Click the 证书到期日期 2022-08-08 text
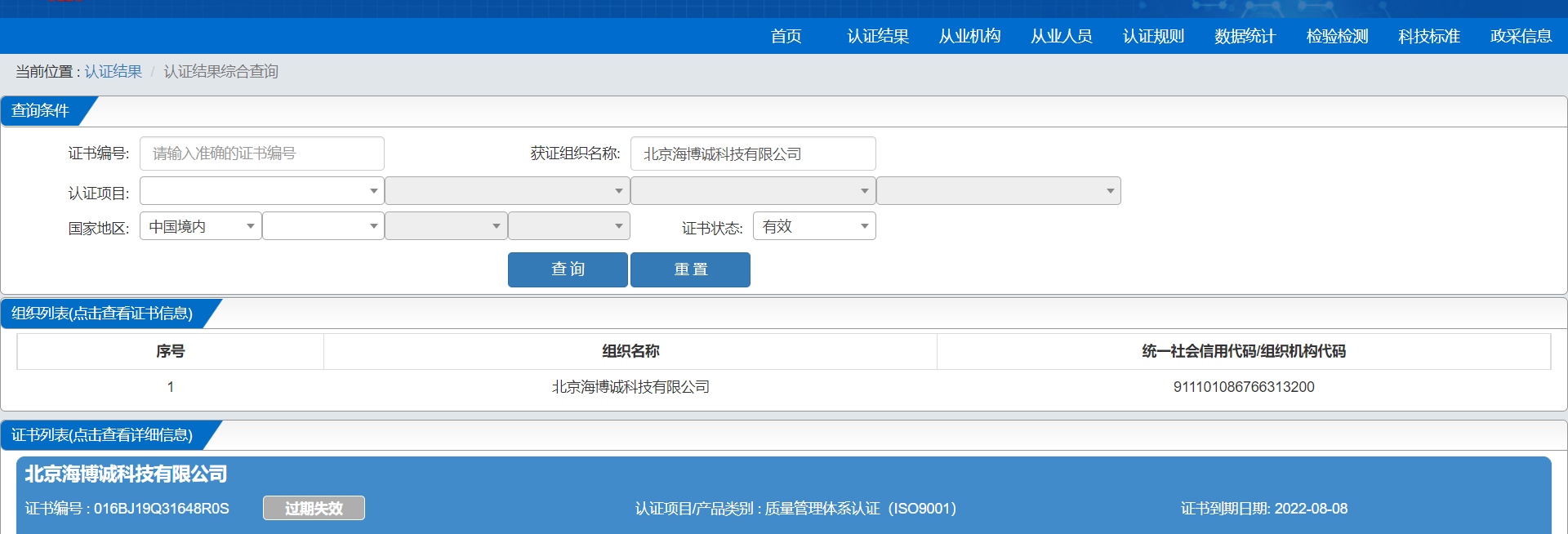 click(1264, 509)
